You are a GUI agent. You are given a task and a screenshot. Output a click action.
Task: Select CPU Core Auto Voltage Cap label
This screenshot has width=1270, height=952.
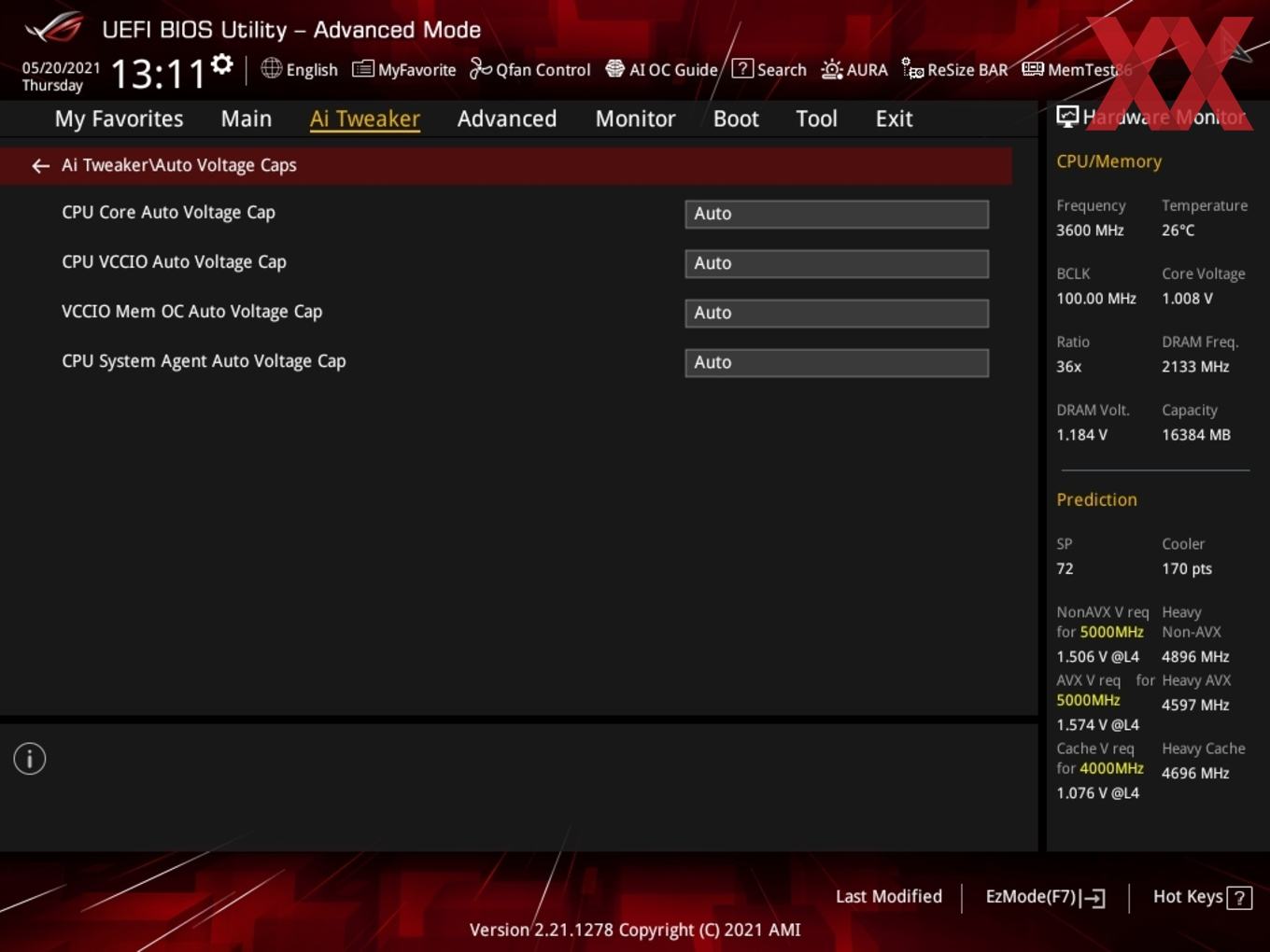(x=168, y=213)
